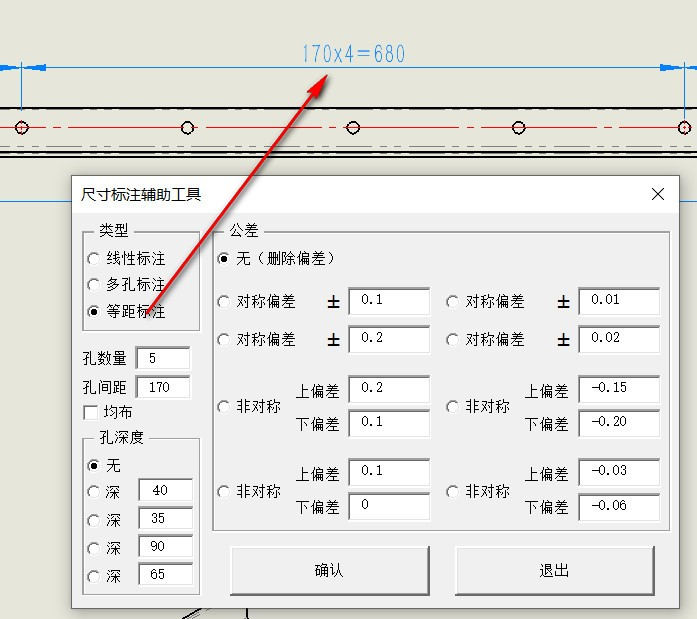Click the 退出 button
Screen dimensions: 697x619
click(555, 571)
